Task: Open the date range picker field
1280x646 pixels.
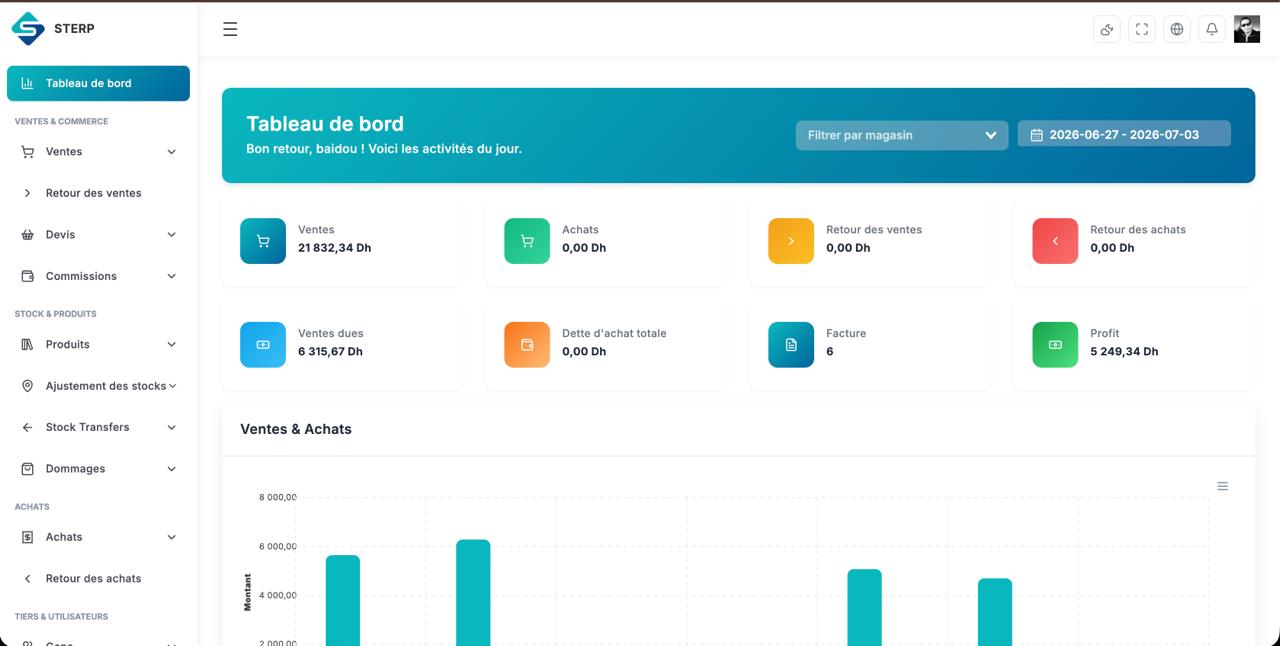Action: coord(1124,134)
